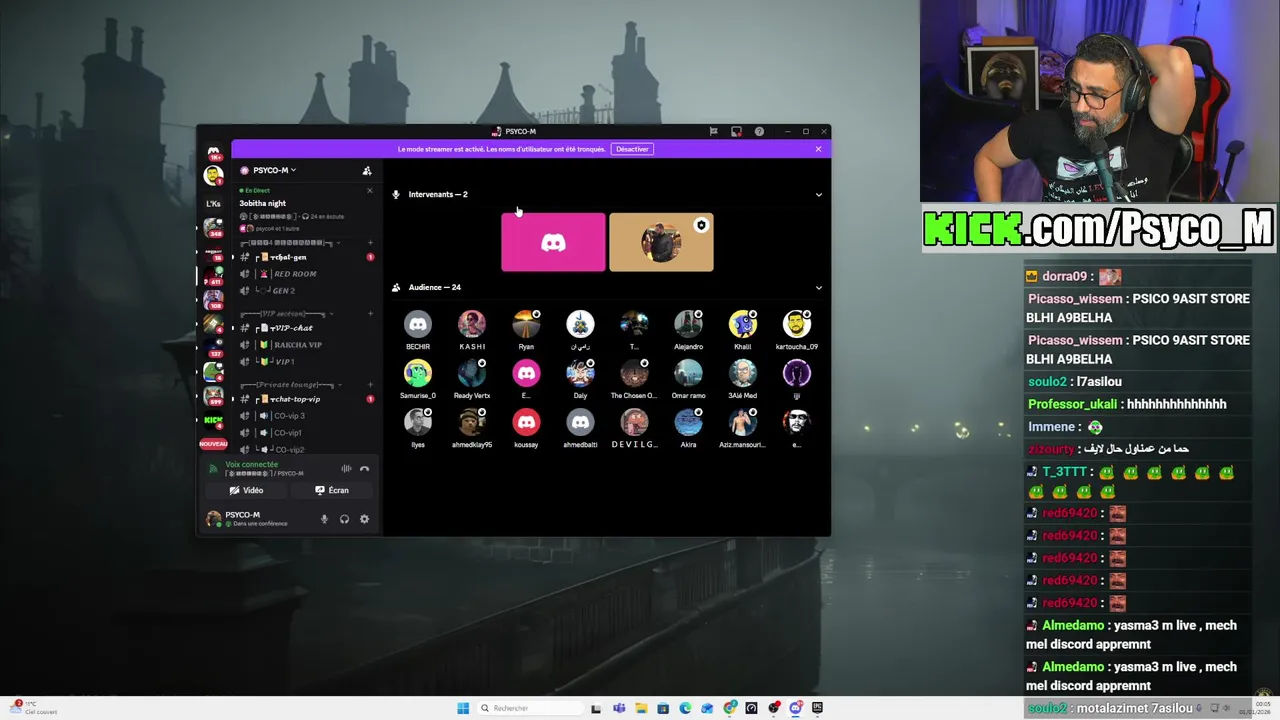Screen dimensions: 1280x720
Task: Open audience member Ready Vertx avatar
Action: point(472,373)
